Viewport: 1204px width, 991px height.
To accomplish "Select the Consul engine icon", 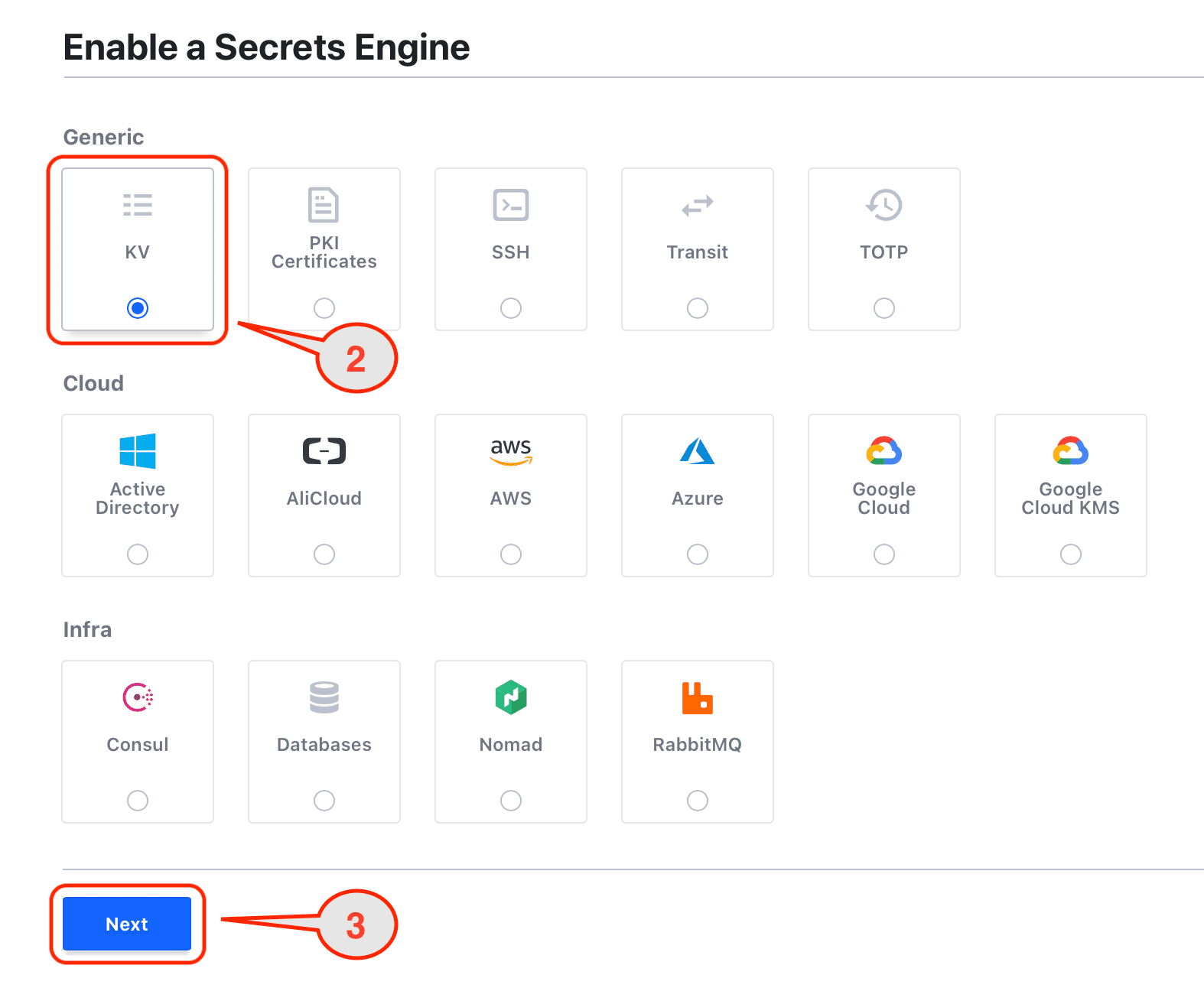I will (x=137, y=697).
